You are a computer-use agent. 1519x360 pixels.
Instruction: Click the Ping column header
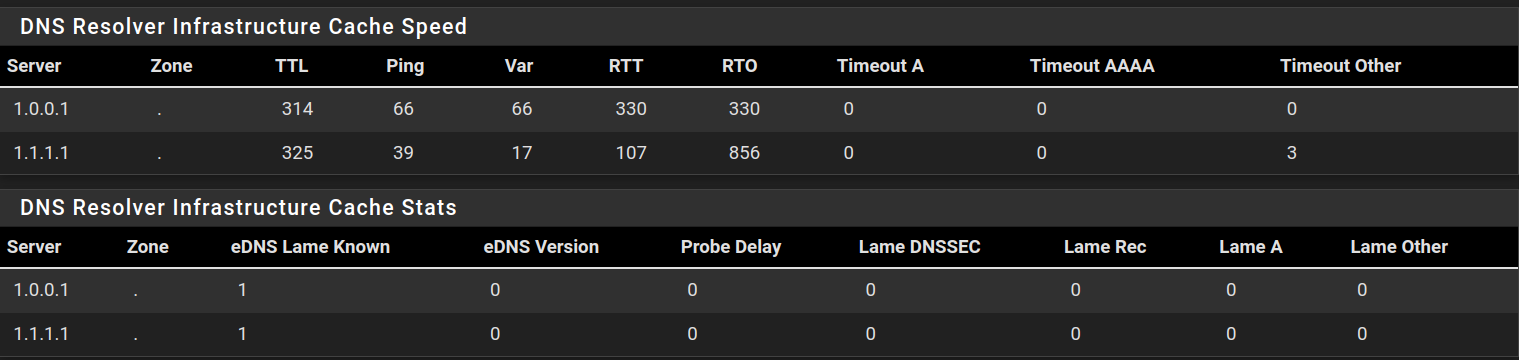pyautogui.click(x=405, y=66)
